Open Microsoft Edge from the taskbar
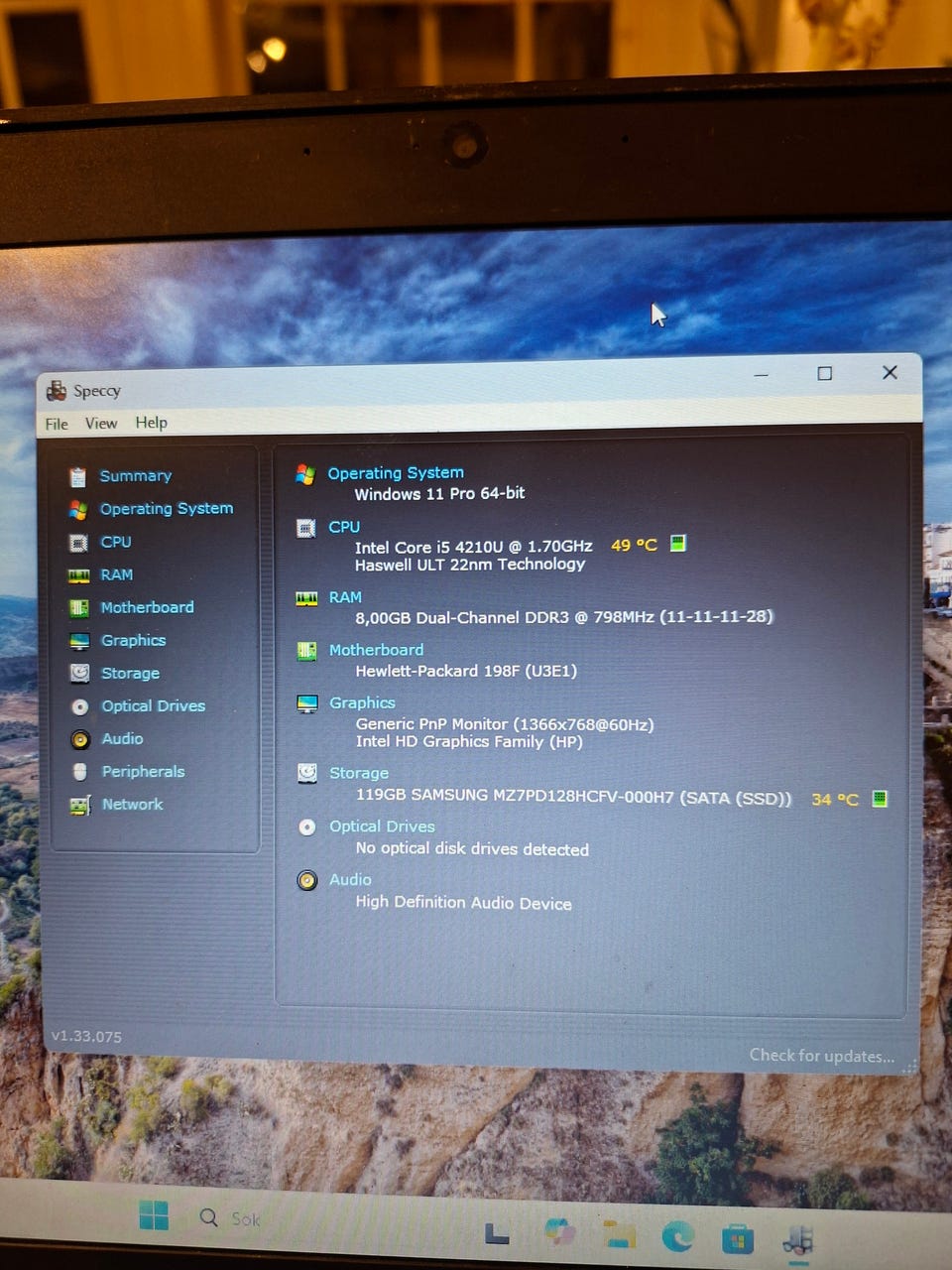952x1270 pixels. tap(678, 1236)
